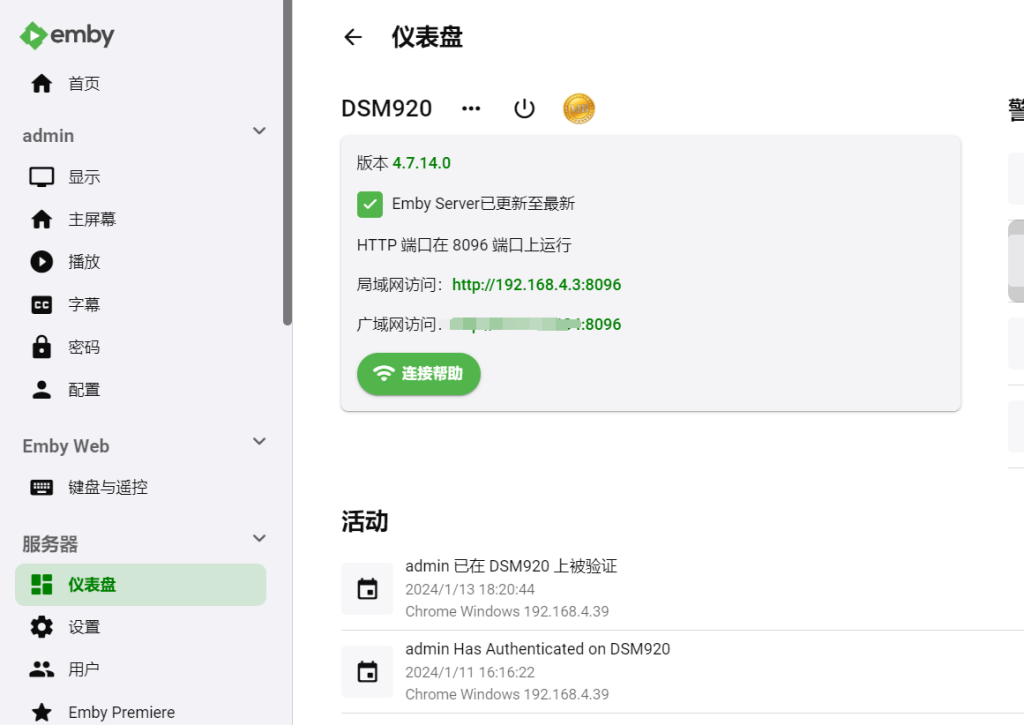Click calendar icon for Has Authenticated activity
Viewport: 1024px width, 725px height.
368,671
